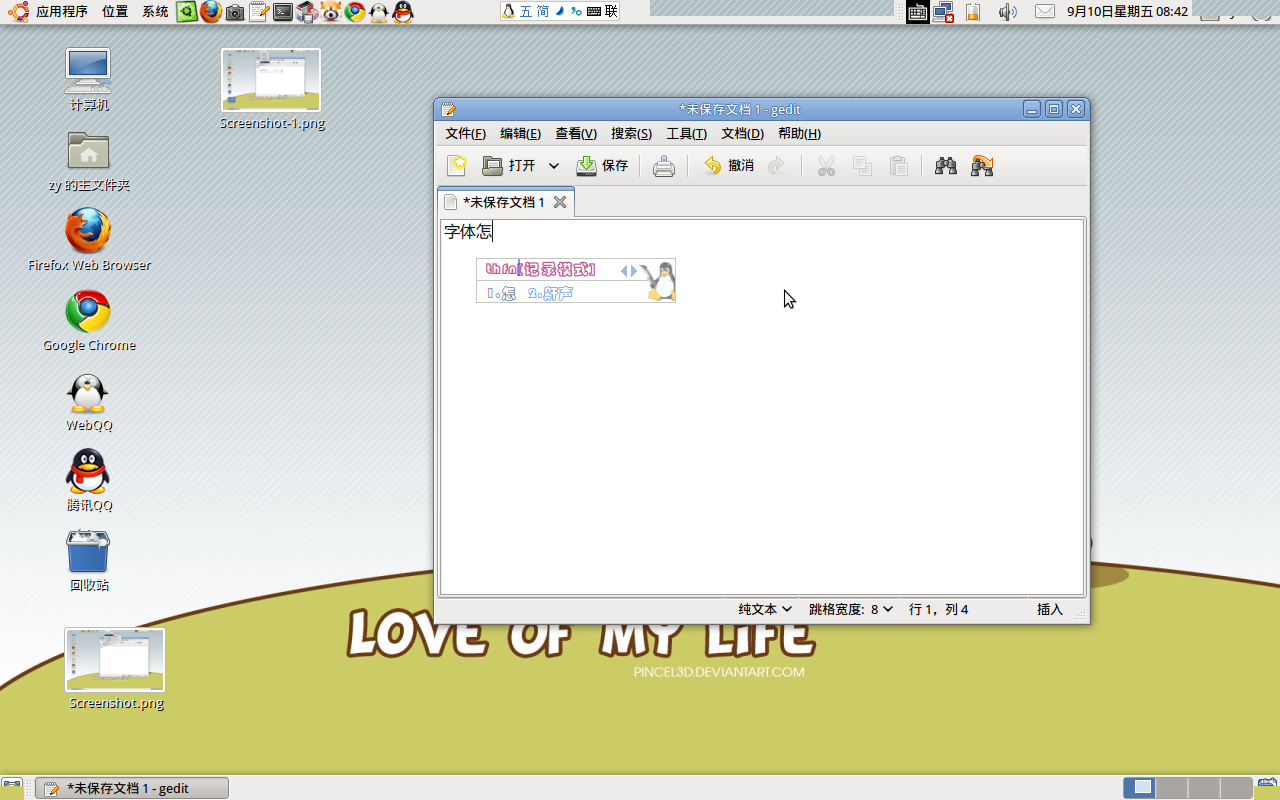
Task: Click the mail envelope indicator
Action: pos(1044,12)
